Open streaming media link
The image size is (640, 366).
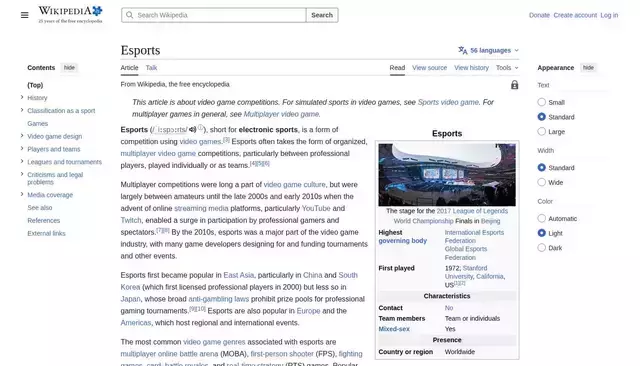click(201, 209)
